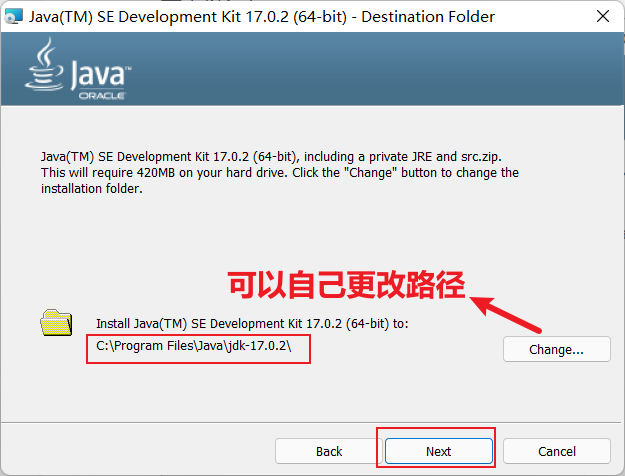Screen dimensions: 625x476
Task: Go back with the Back button
Action: point(329,451)
